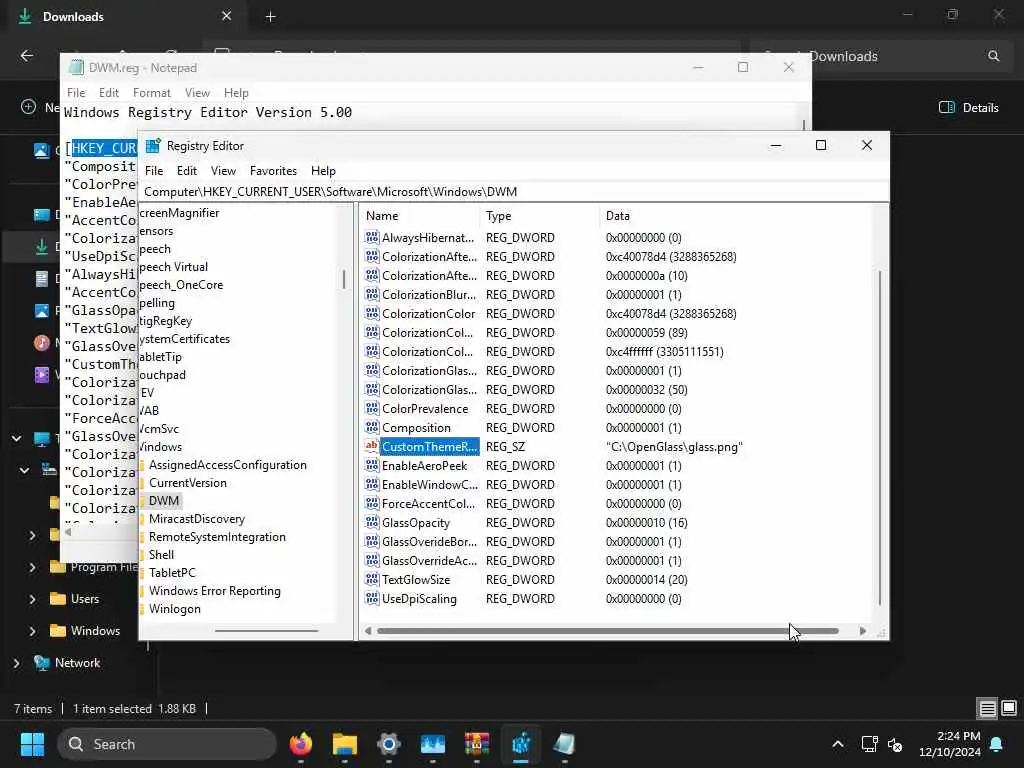Select the ColorPrevalence value
This screenshot has width=1024, height=768.
(424, 409)
